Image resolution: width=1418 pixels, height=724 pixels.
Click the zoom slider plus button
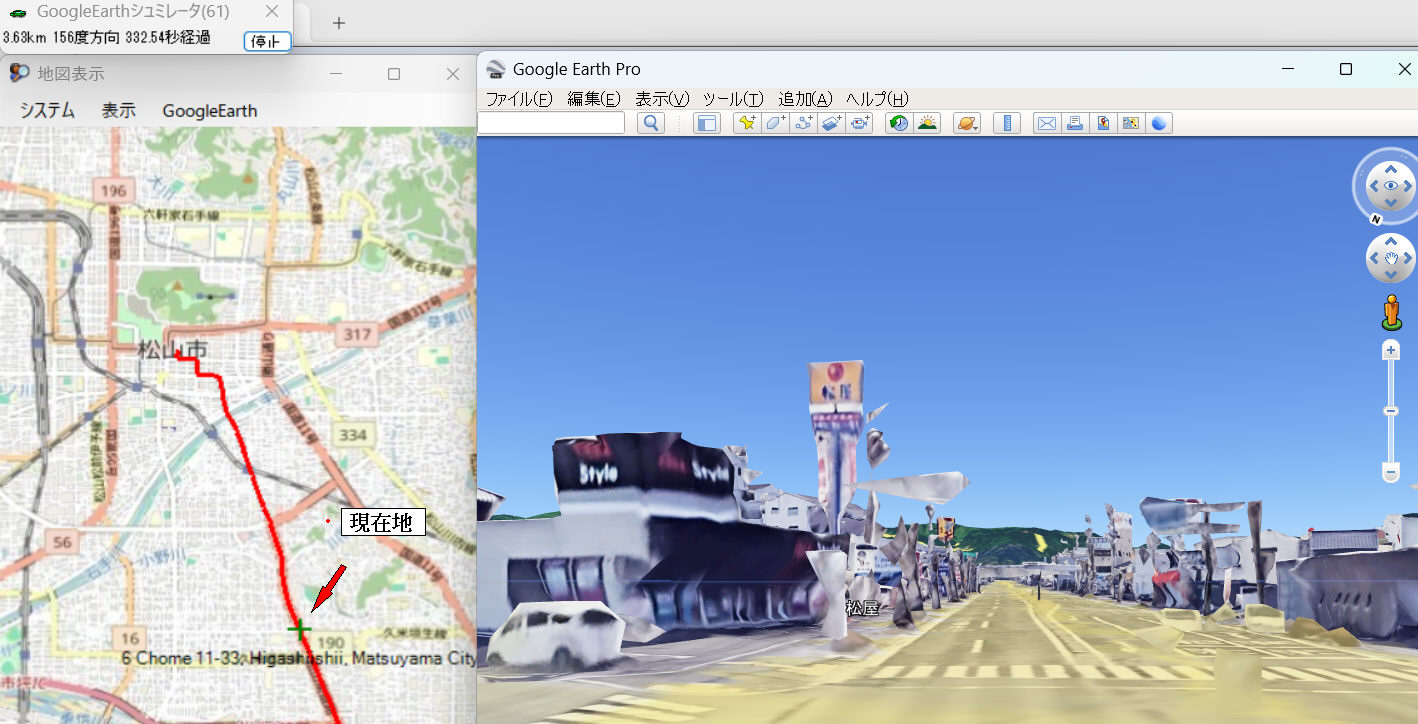(x=1391, y=350)
